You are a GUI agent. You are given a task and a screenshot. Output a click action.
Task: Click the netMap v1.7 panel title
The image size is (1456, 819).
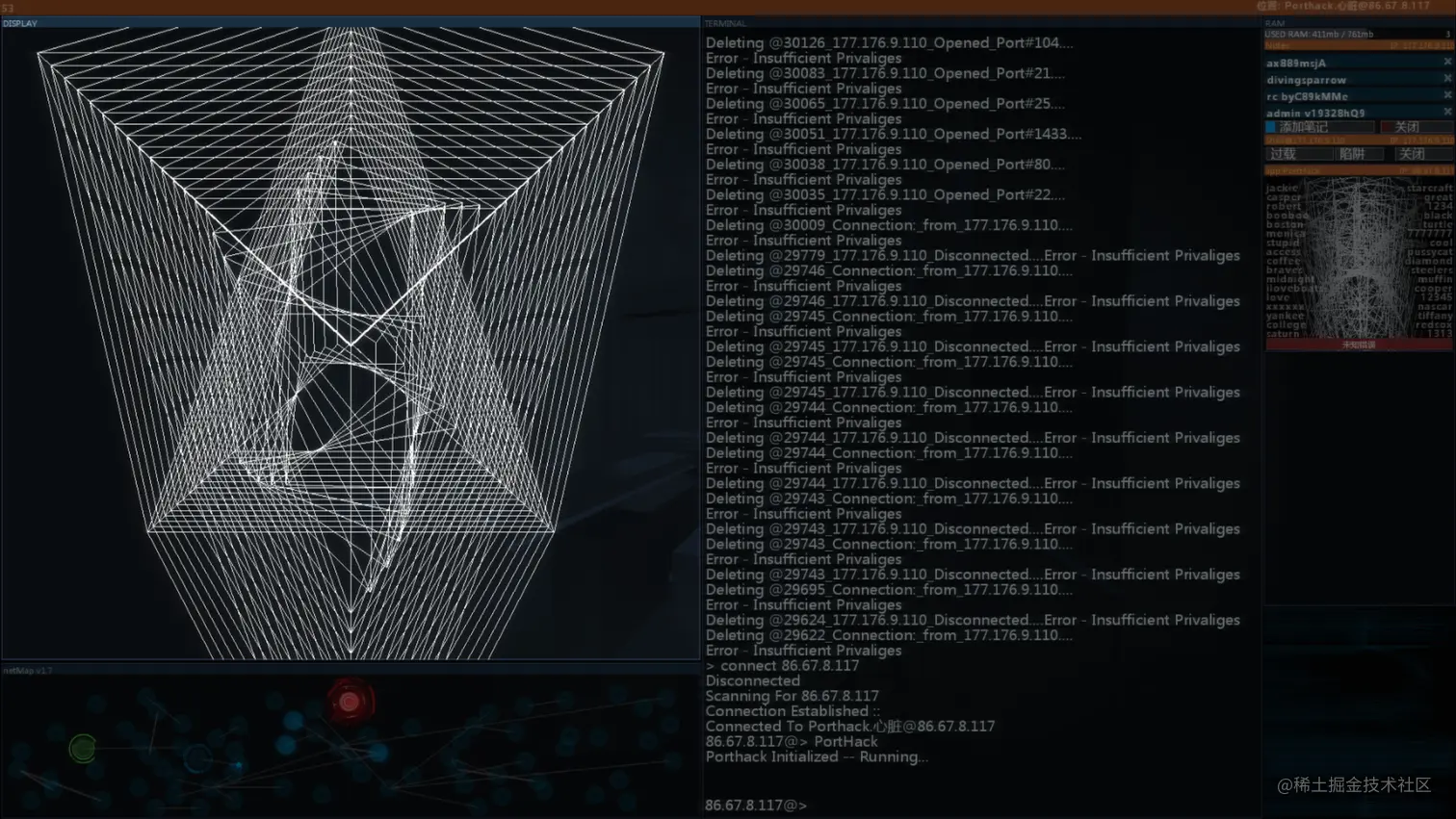tap(28, 671)
